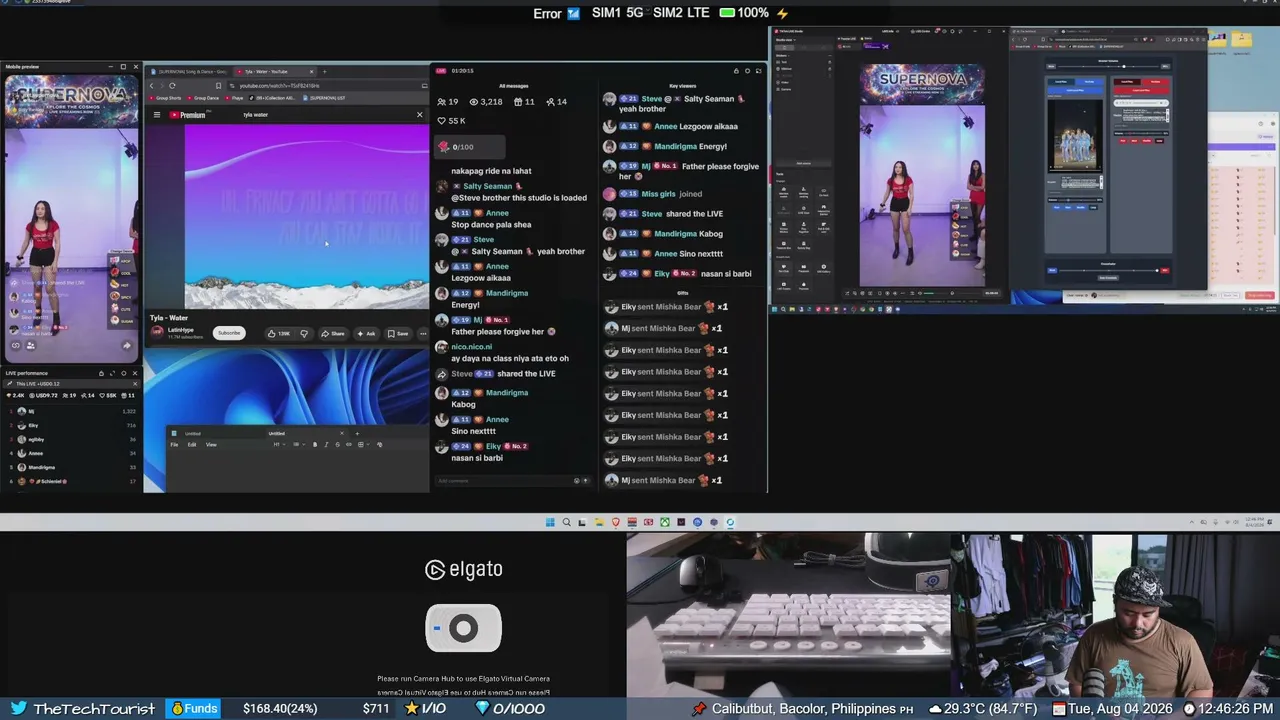Play the Tyla - Water video player
This screenshot has height=720, width=1280.
(306, 217)
